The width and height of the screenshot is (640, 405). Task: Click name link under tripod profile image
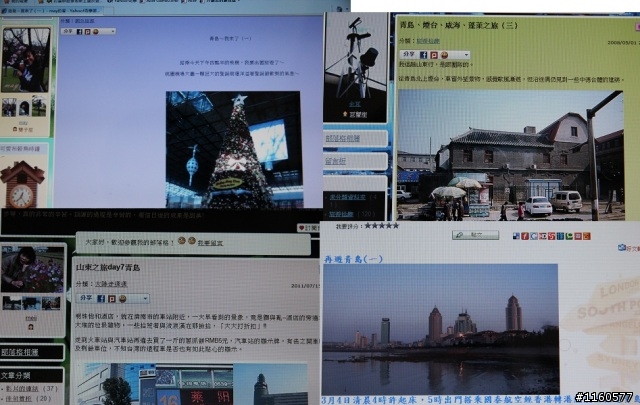(x=355, y=104)
